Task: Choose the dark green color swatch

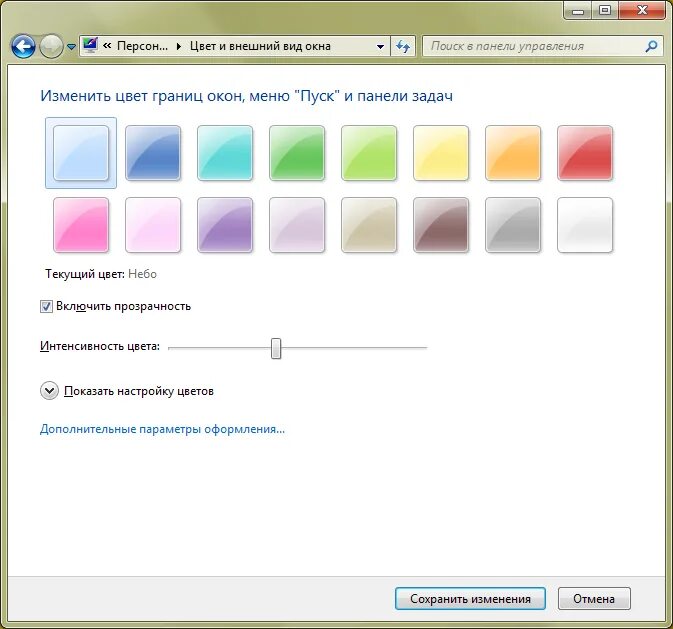Action: click(x=297, y=153)
